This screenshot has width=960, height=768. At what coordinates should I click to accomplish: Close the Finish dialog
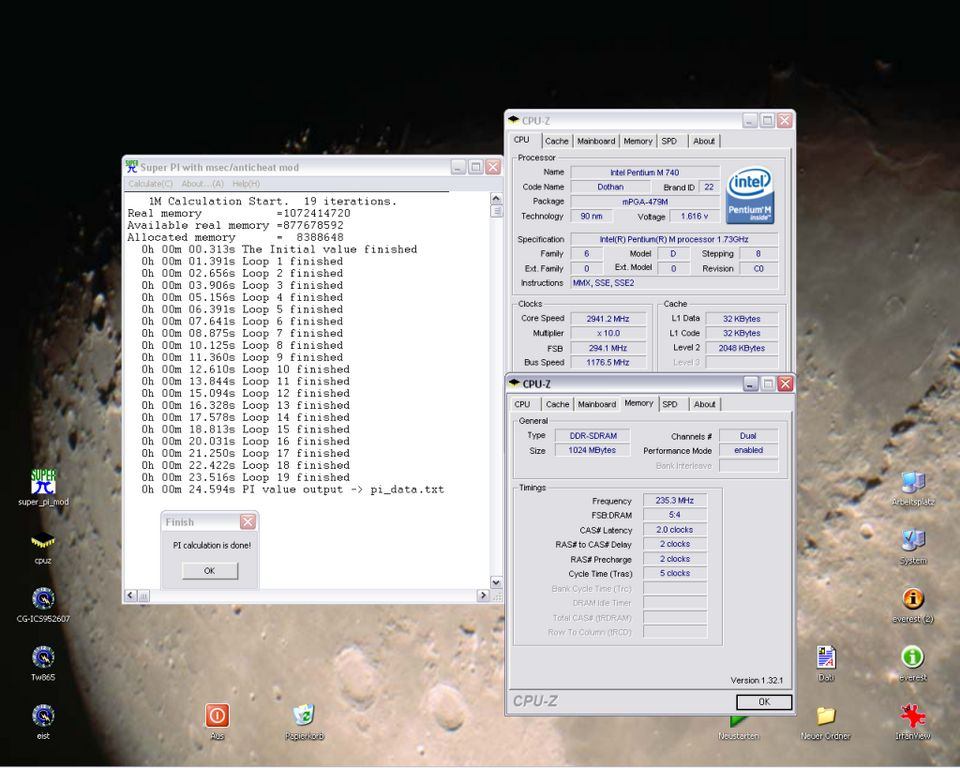click(247, 522)
